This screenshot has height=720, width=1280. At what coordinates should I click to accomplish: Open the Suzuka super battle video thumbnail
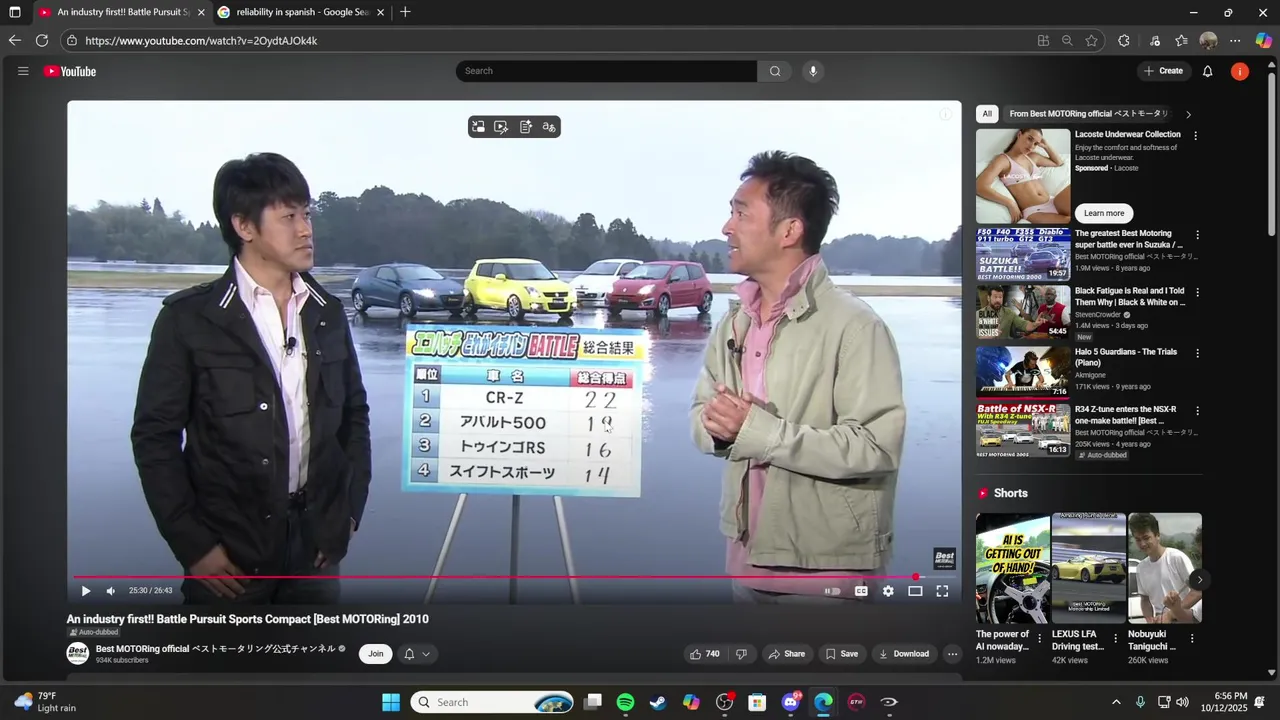(1023, 254)
